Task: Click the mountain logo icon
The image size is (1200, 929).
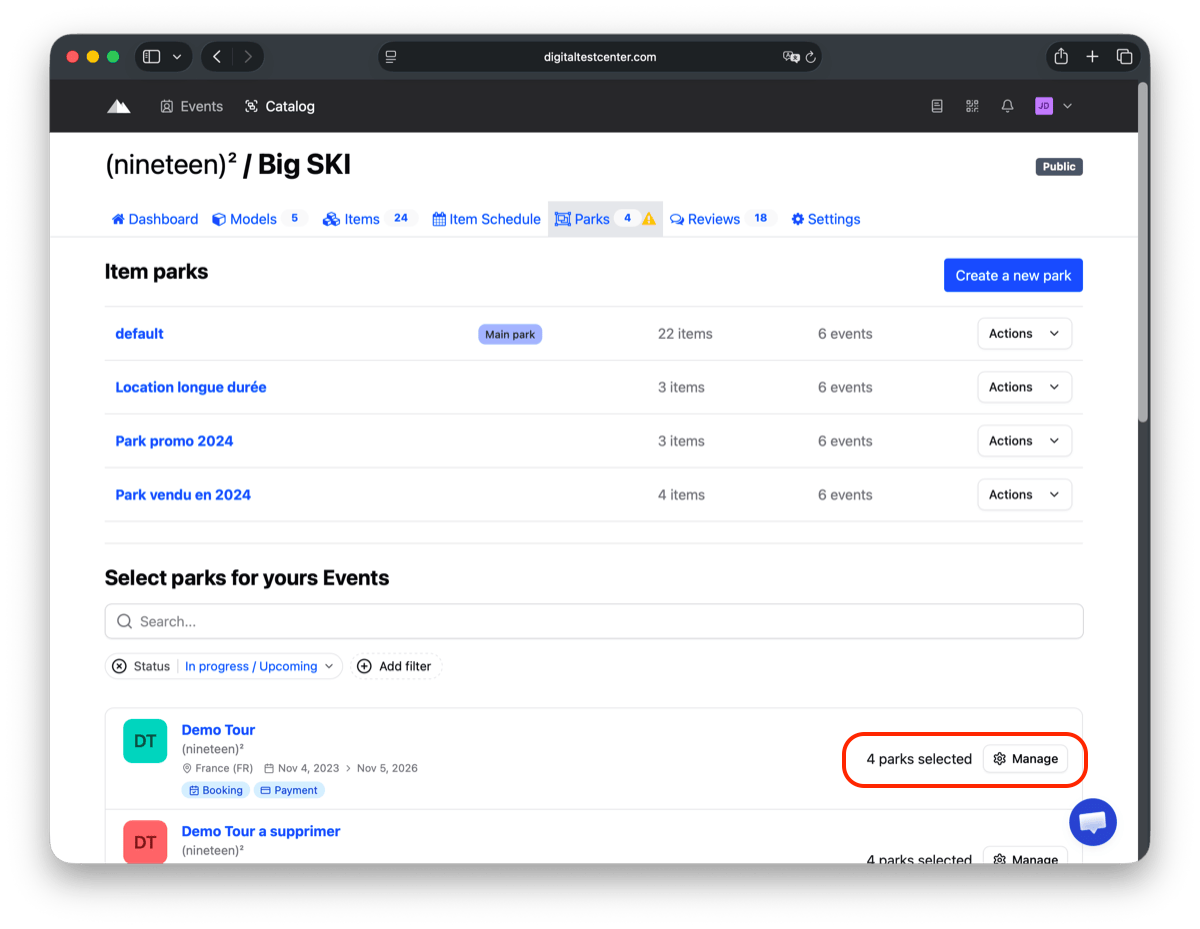Action: (x=119, y=106)
